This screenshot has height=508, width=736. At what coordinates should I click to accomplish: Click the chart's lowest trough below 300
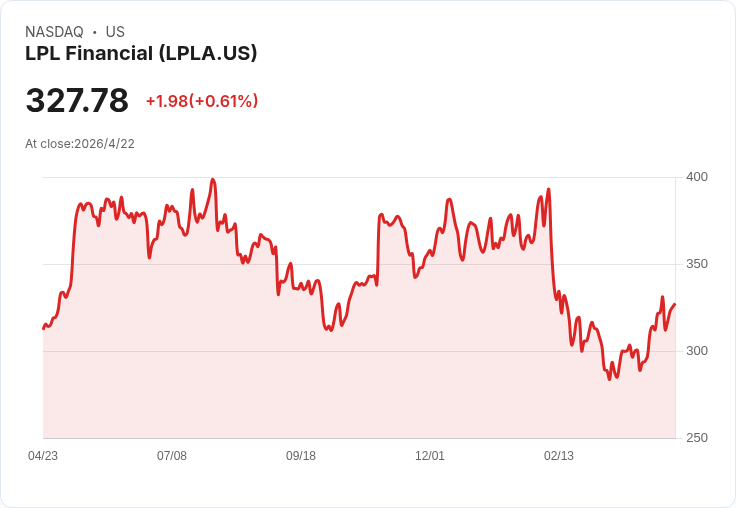[x=609, y=379]
